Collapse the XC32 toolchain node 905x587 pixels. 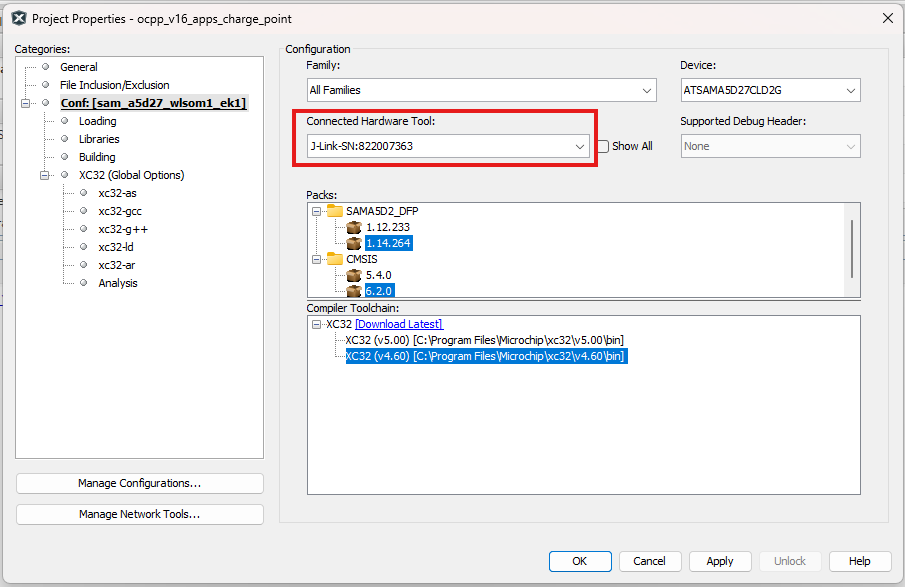(316, 324)
